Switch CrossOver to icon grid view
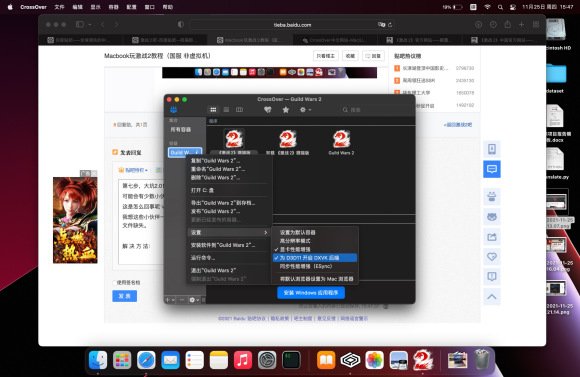The image size is (580, 377). [x=213, y=110]
